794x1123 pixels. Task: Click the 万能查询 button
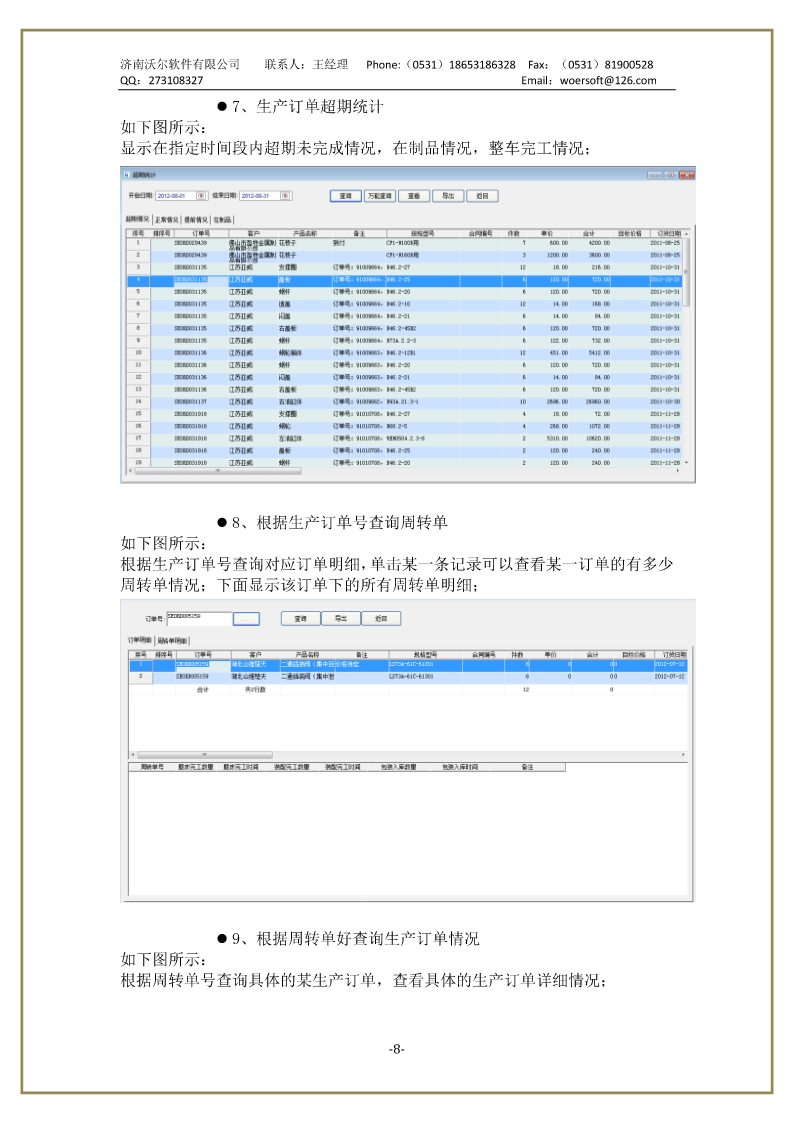tap(379, 196)
